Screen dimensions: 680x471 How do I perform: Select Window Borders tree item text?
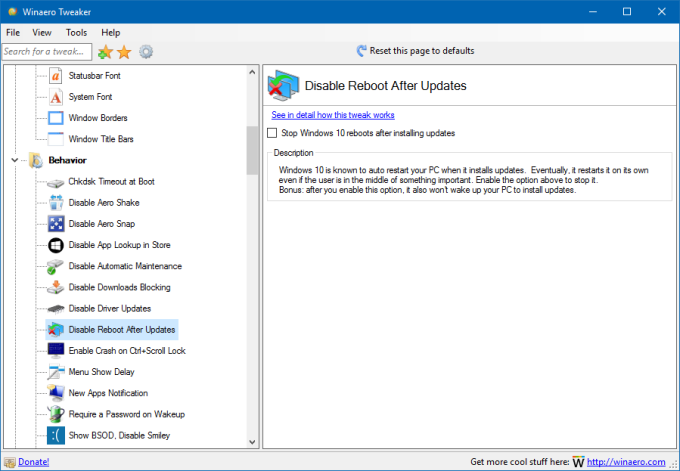98,118
